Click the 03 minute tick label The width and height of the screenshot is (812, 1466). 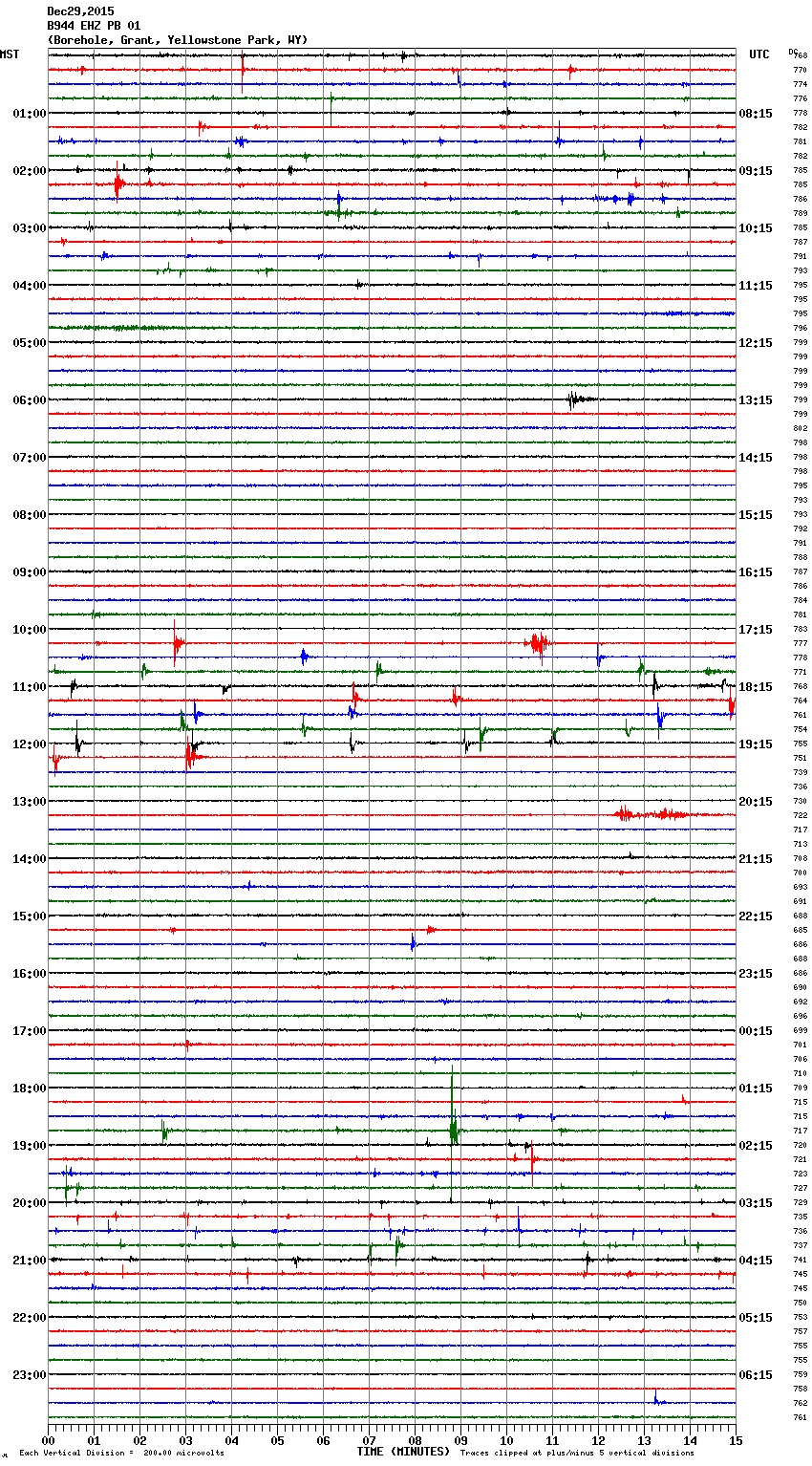pyautogui.click(x=185, y=1441)
